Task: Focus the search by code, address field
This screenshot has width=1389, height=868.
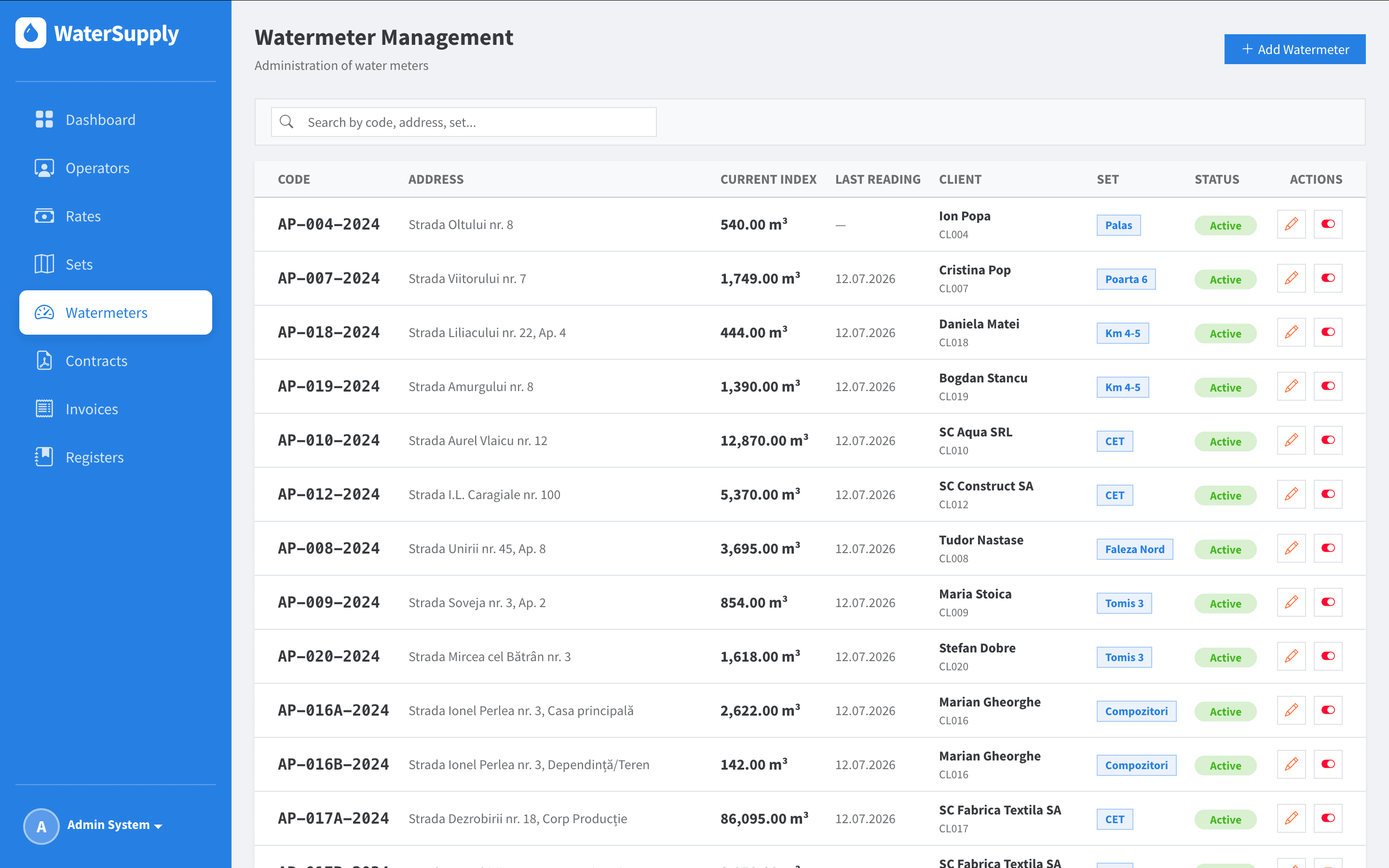Action: pos(464,122)
